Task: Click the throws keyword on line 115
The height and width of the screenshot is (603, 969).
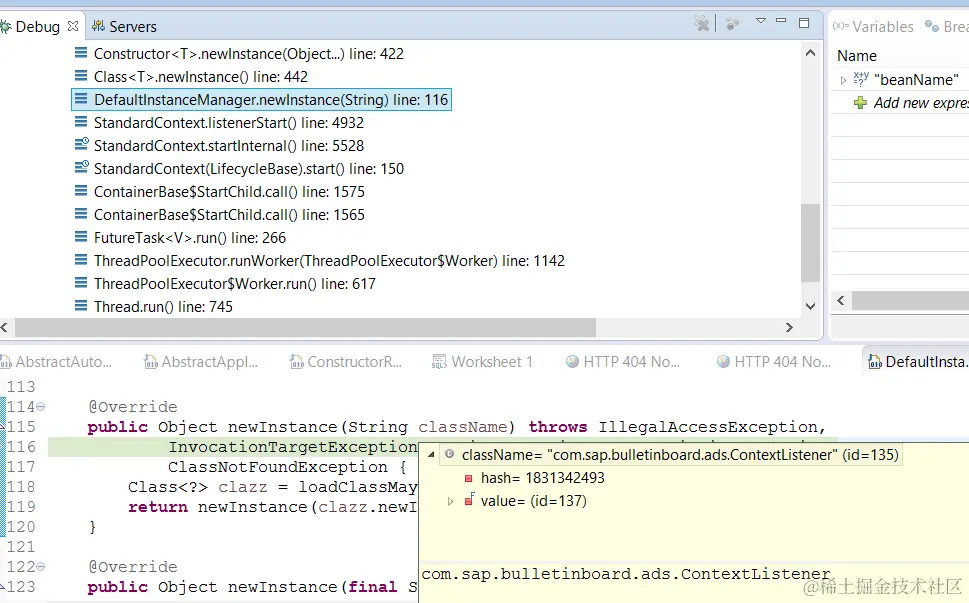Action: coord(558,427)
